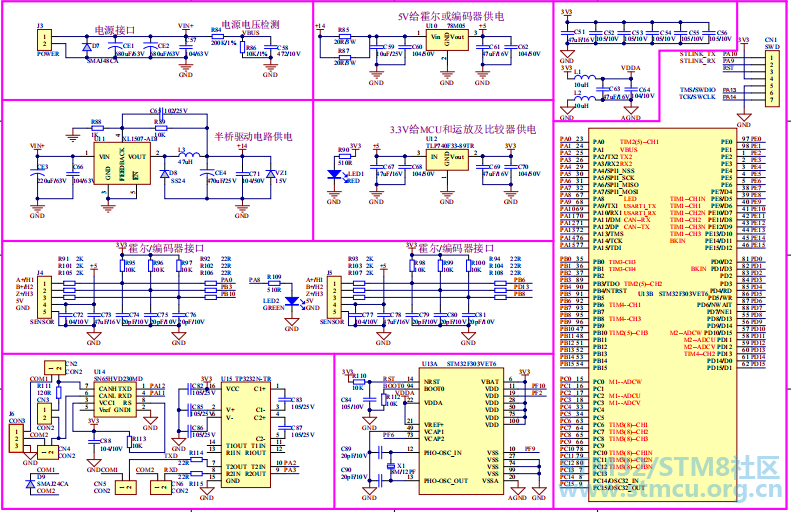Select the J4 SENSOR connector
The width and height of the screenshot is (791, 512).
point(44,298)
